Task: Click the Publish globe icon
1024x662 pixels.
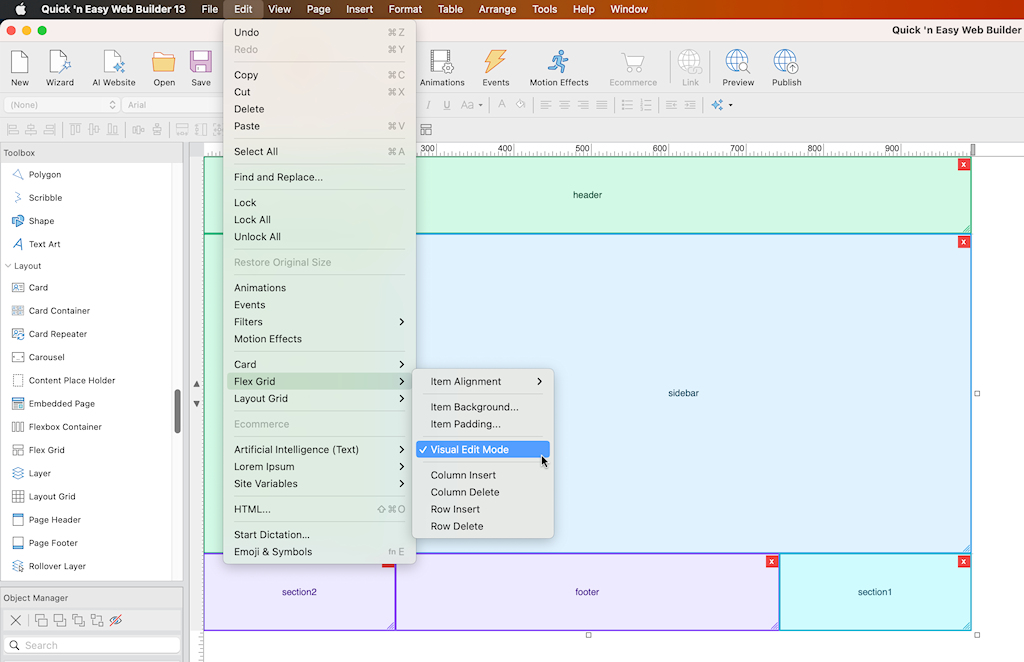Action: point(786,68)
